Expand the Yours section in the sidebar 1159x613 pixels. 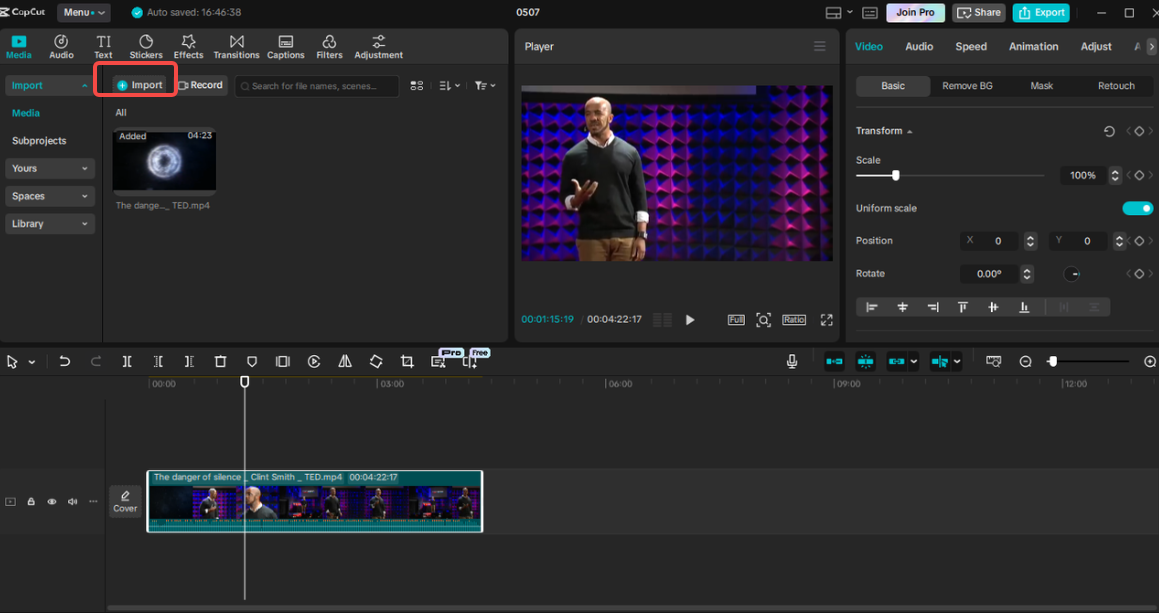[x=49, y=168]
